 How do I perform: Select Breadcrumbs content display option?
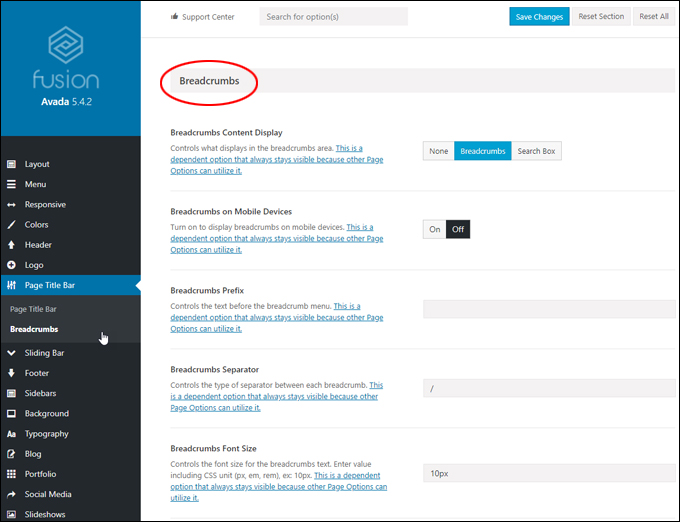483,151
